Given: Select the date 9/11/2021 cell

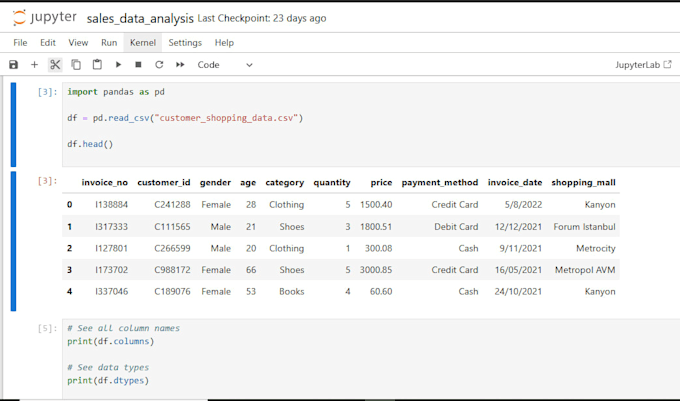Looking at the screenshot, I should click(520, 248).
